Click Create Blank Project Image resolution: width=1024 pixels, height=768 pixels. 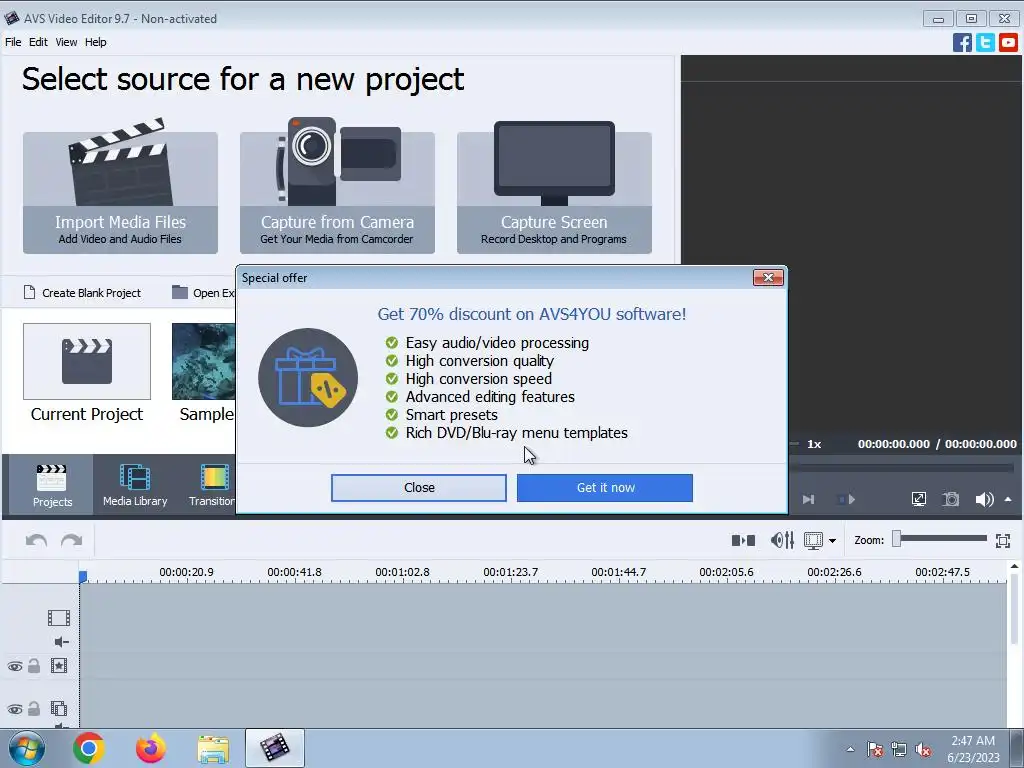pos(82,293)
